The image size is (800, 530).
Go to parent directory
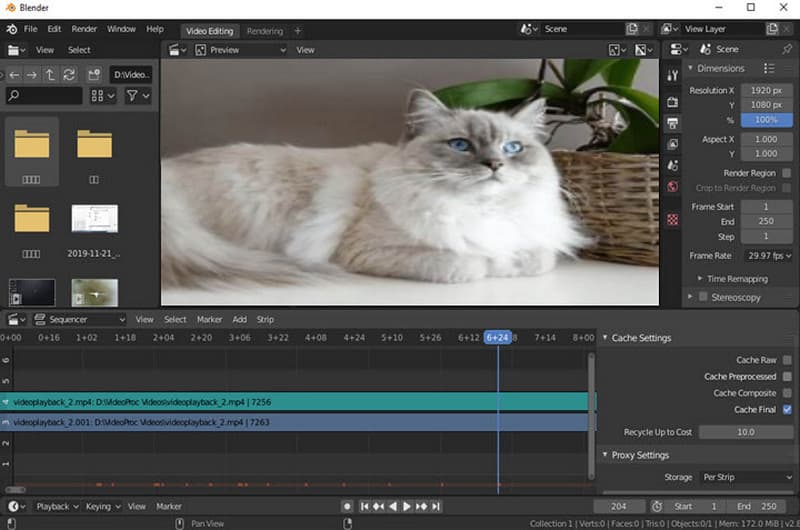[x=50, y=75]
